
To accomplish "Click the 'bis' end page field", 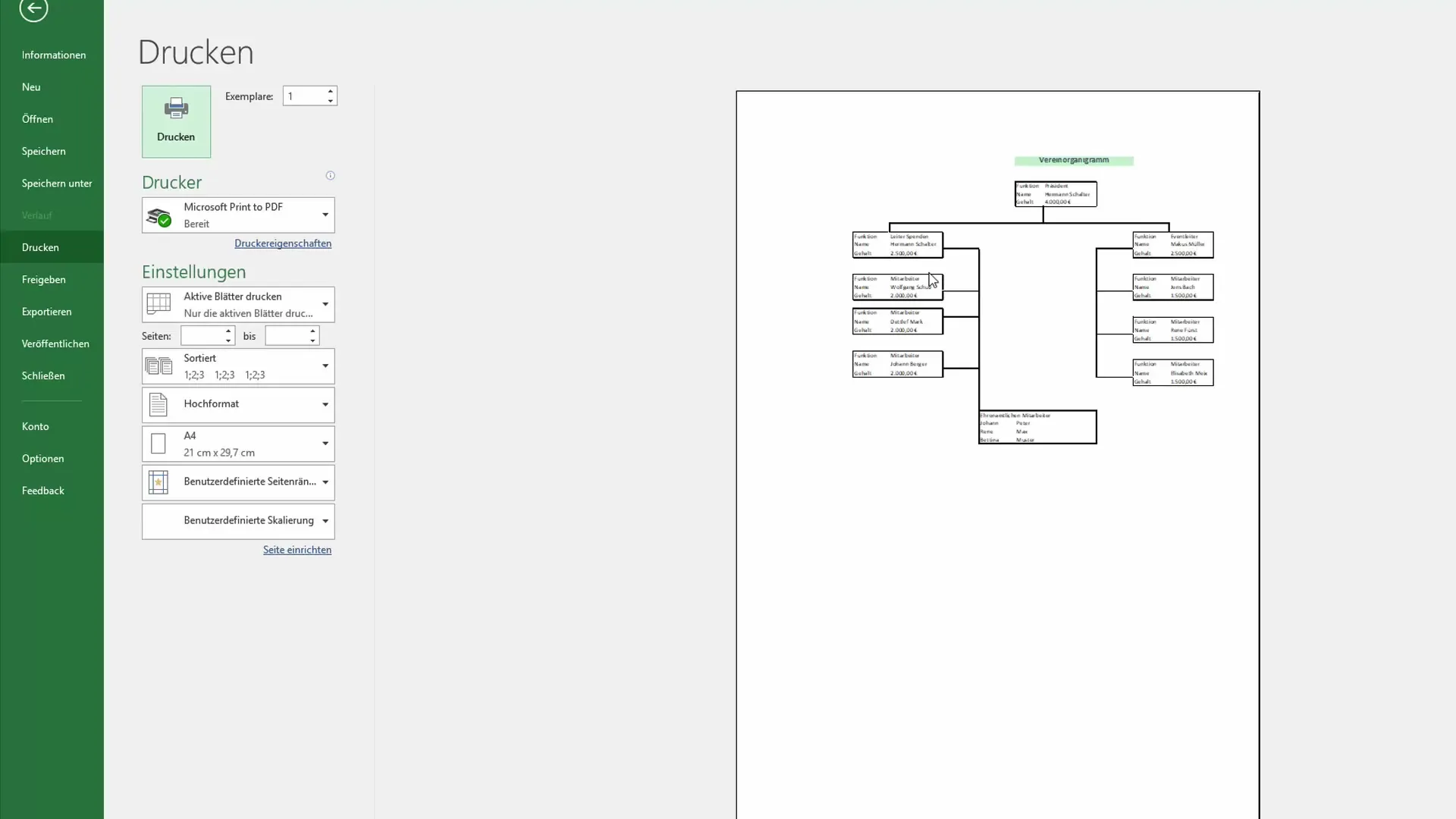I will pyautogui.click(x=286, y=336).
